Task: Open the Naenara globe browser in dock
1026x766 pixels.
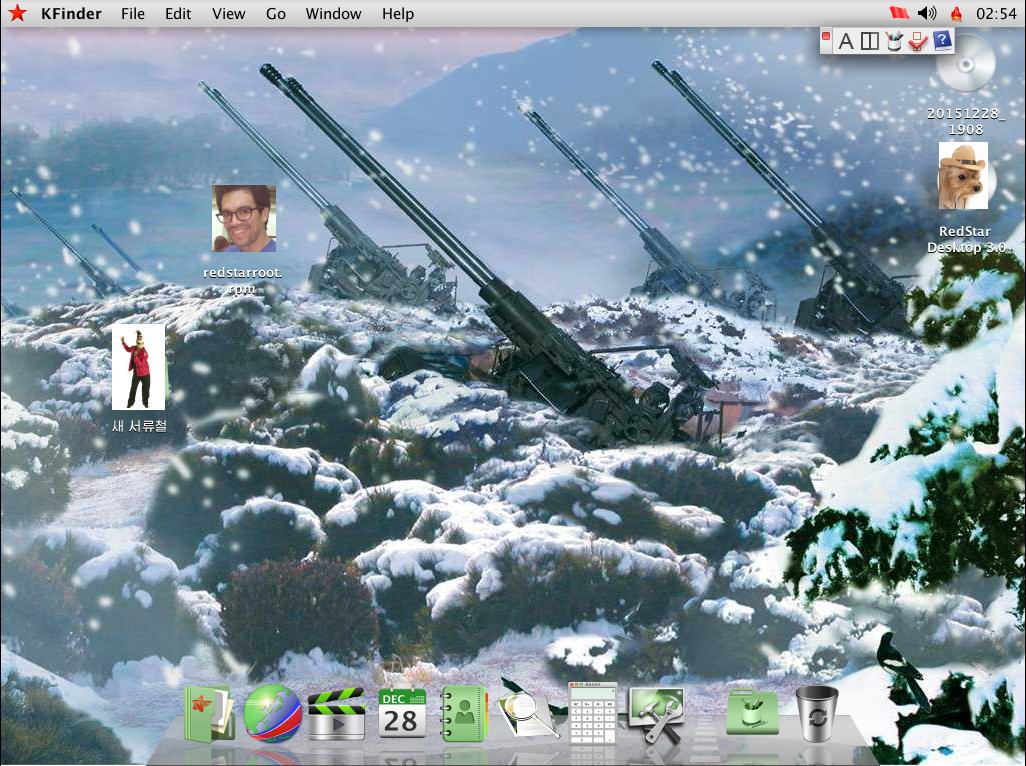Action: click(x=272, y=712)
